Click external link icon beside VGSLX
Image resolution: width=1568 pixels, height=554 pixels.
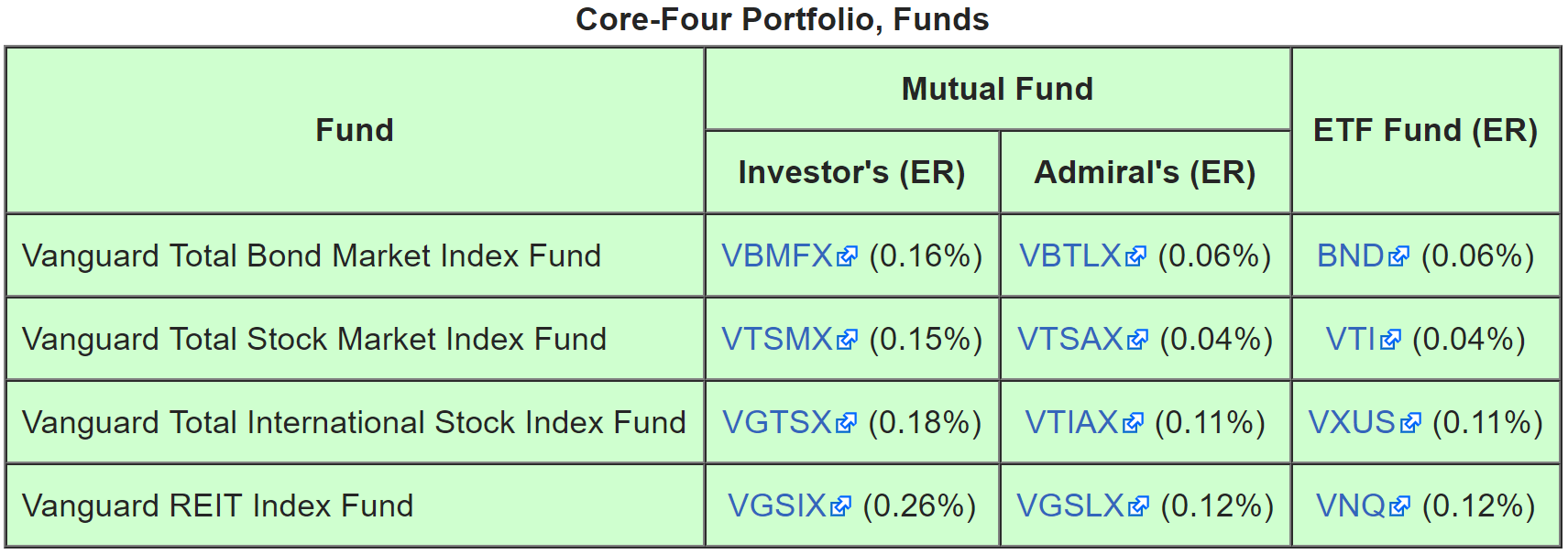click(x=1138, y=507)
